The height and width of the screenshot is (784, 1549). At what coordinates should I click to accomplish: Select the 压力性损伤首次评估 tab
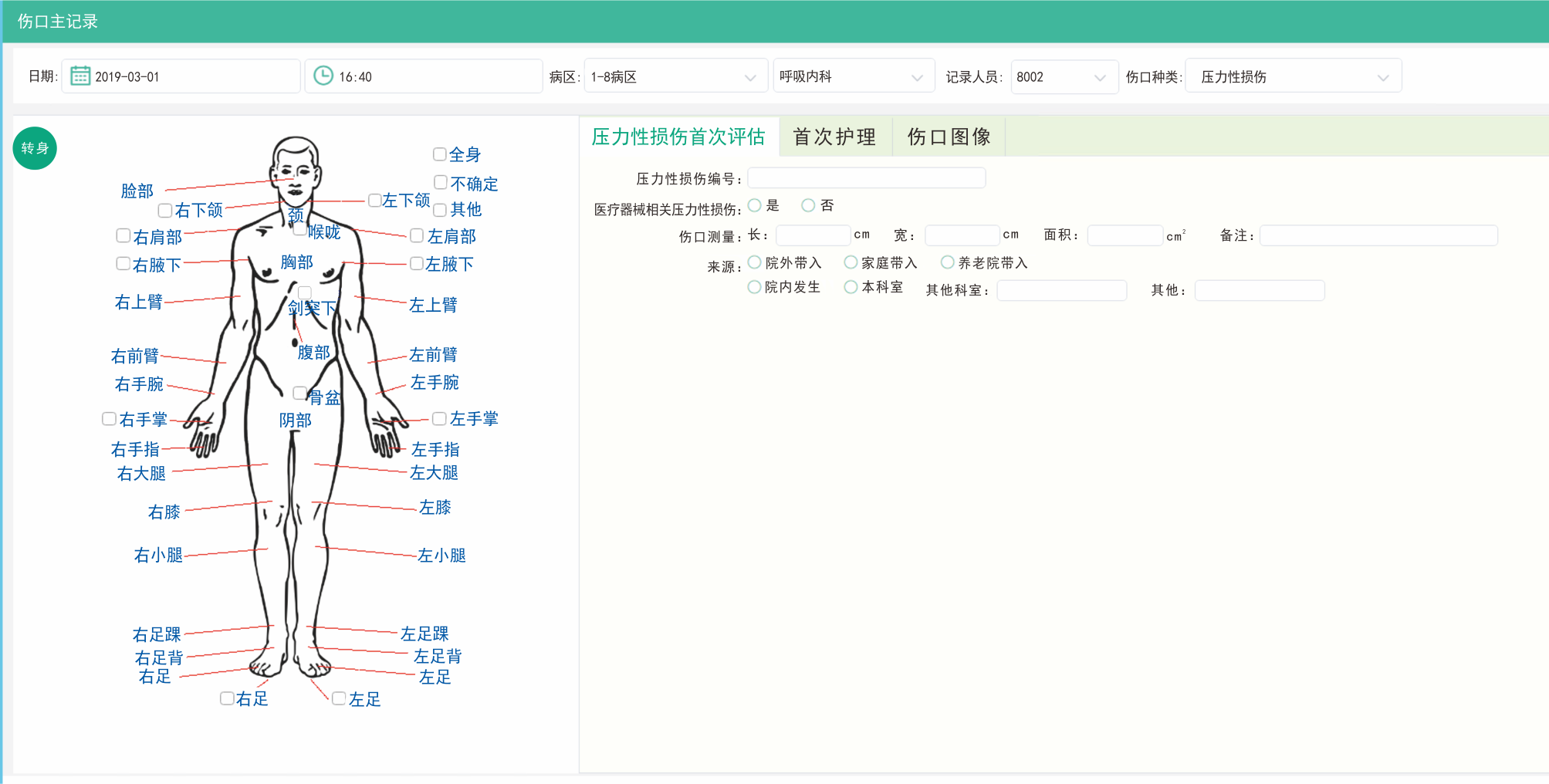678,137
